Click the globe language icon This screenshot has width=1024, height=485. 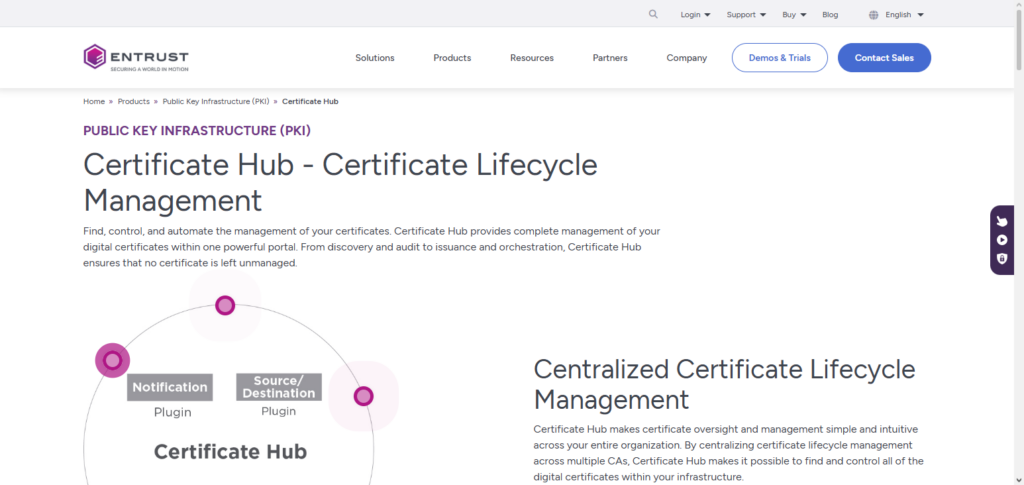[873, 15]
